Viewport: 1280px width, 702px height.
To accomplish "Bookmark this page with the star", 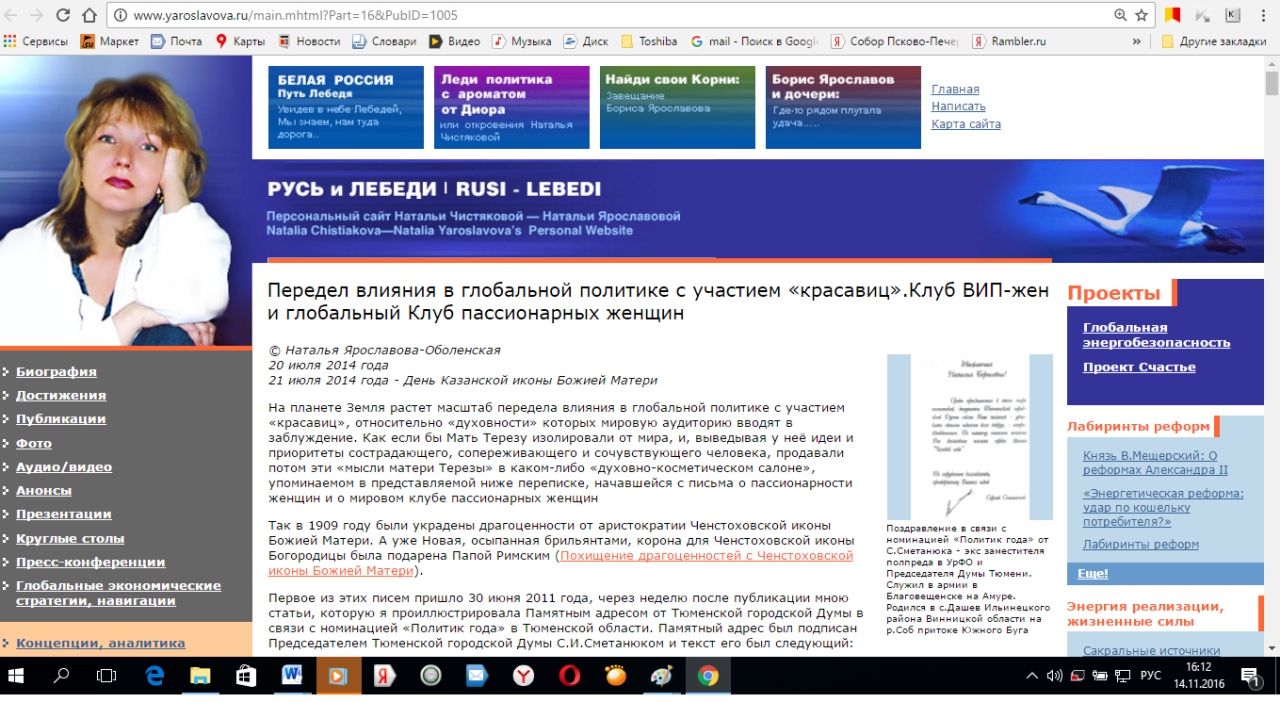I will coord(1142,16).
